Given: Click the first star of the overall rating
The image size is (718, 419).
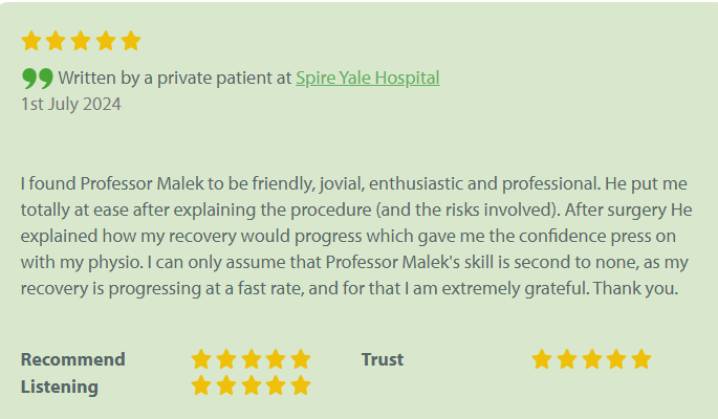Looking at the screenshot, I should [31, 41].
